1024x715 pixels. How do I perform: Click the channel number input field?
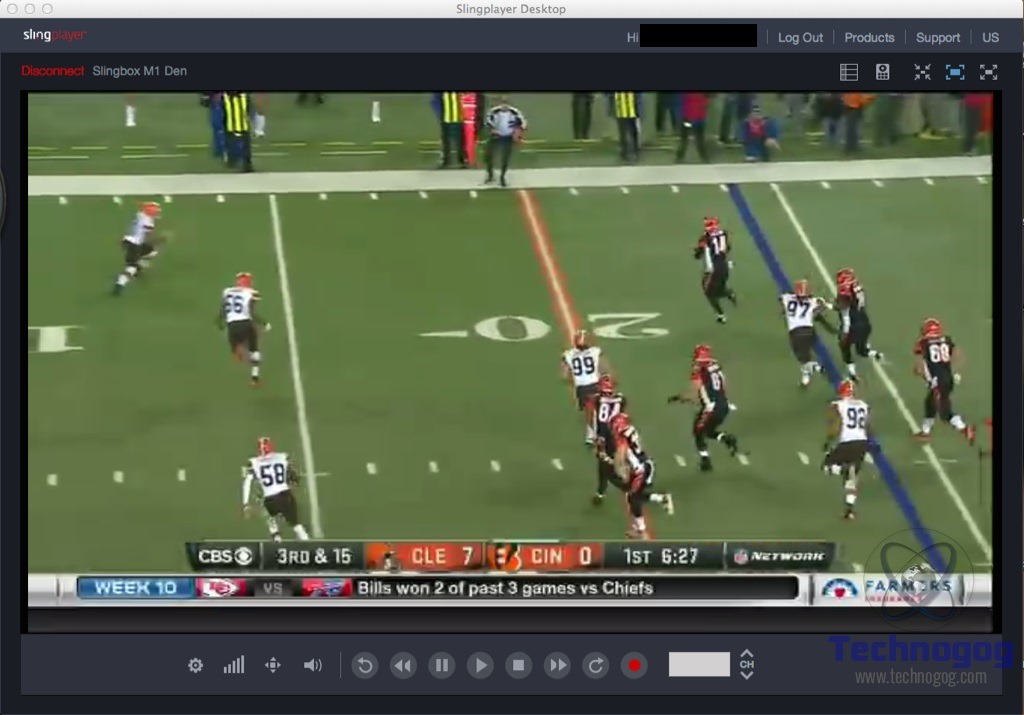tap(699, 664)
